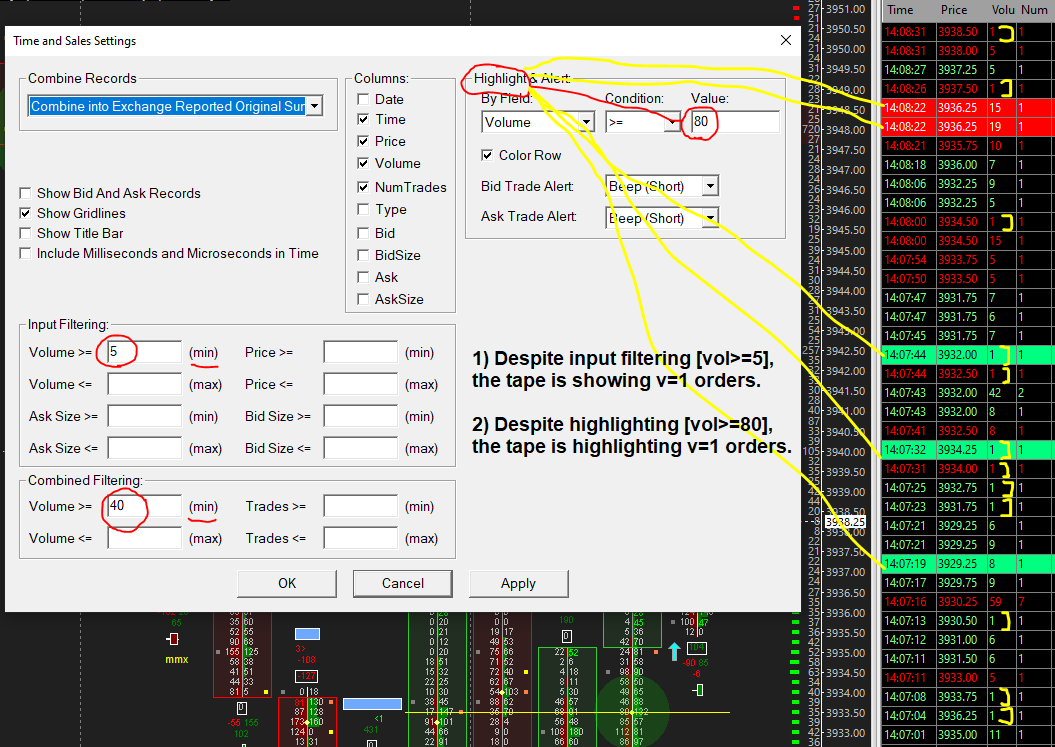Toggle the Volume column checkbox

363,164
